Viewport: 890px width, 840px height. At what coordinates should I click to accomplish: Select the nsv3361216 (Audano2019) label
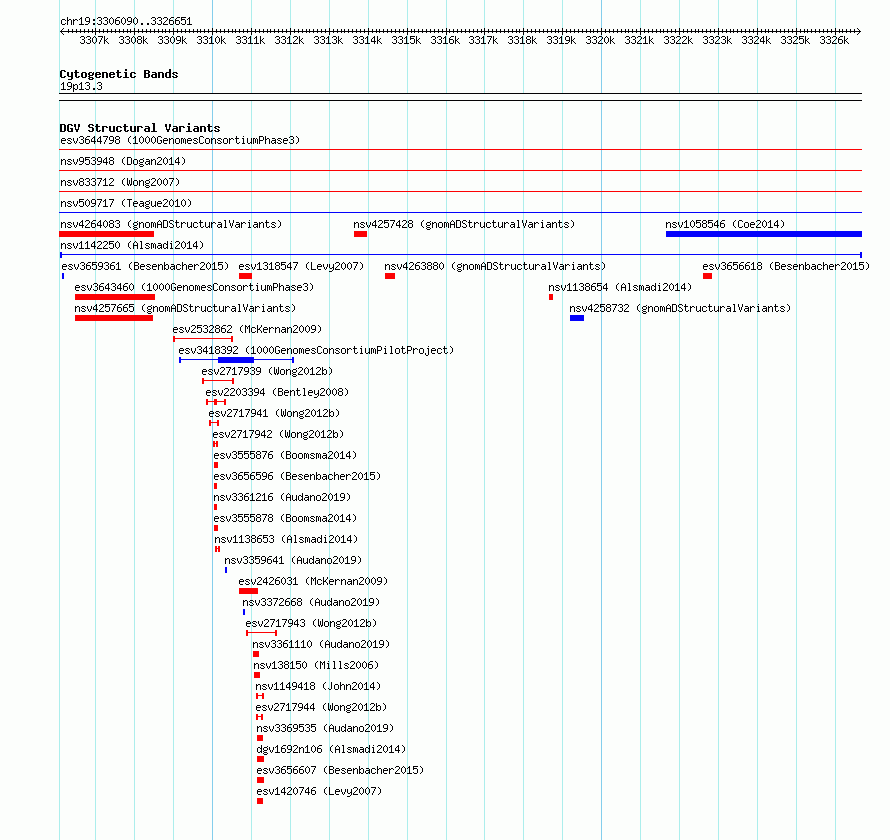[x=282, y=497]
